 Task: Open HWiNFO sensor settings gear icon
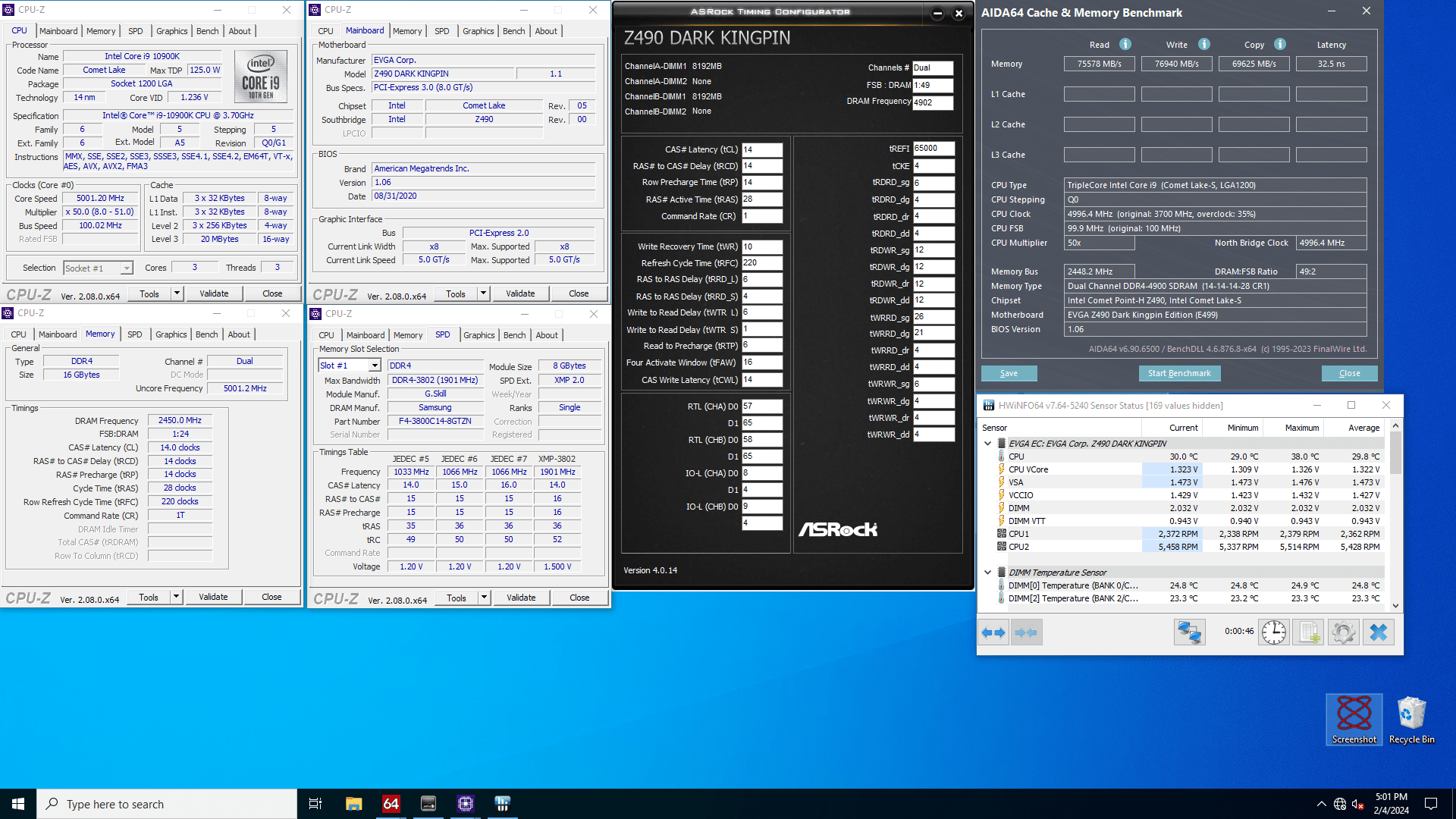[1343, 632]
